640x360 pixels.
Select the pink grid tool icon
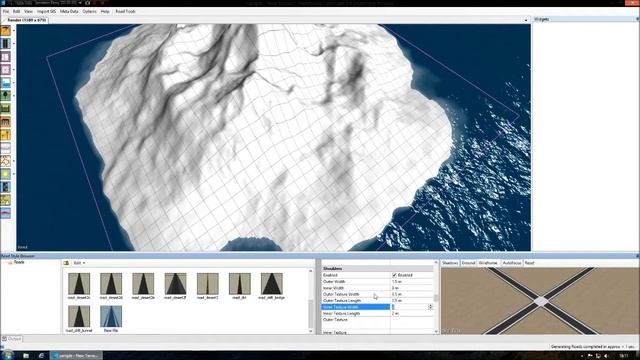(x=5, y=70)
